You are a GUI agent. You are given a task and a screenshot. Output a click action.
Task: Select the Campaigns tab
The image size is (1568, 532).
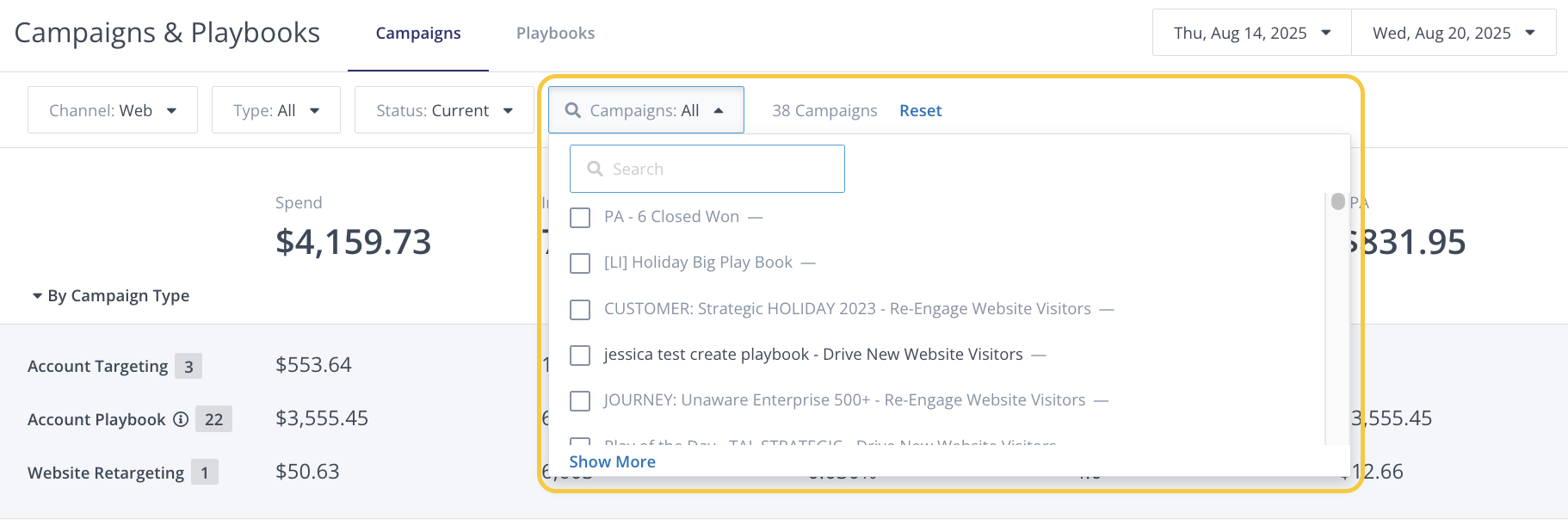coord(418,33)
